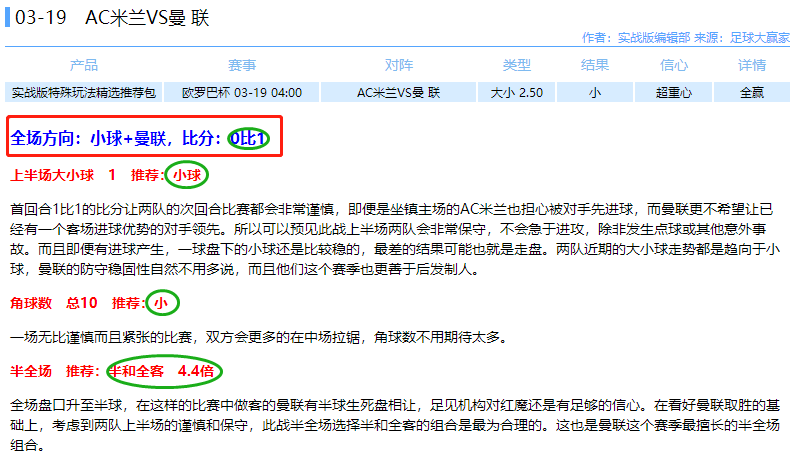Click the source text '来源：足球大赢家'
Viewport: 801px width, 465px height.
[x=742, y=37]
